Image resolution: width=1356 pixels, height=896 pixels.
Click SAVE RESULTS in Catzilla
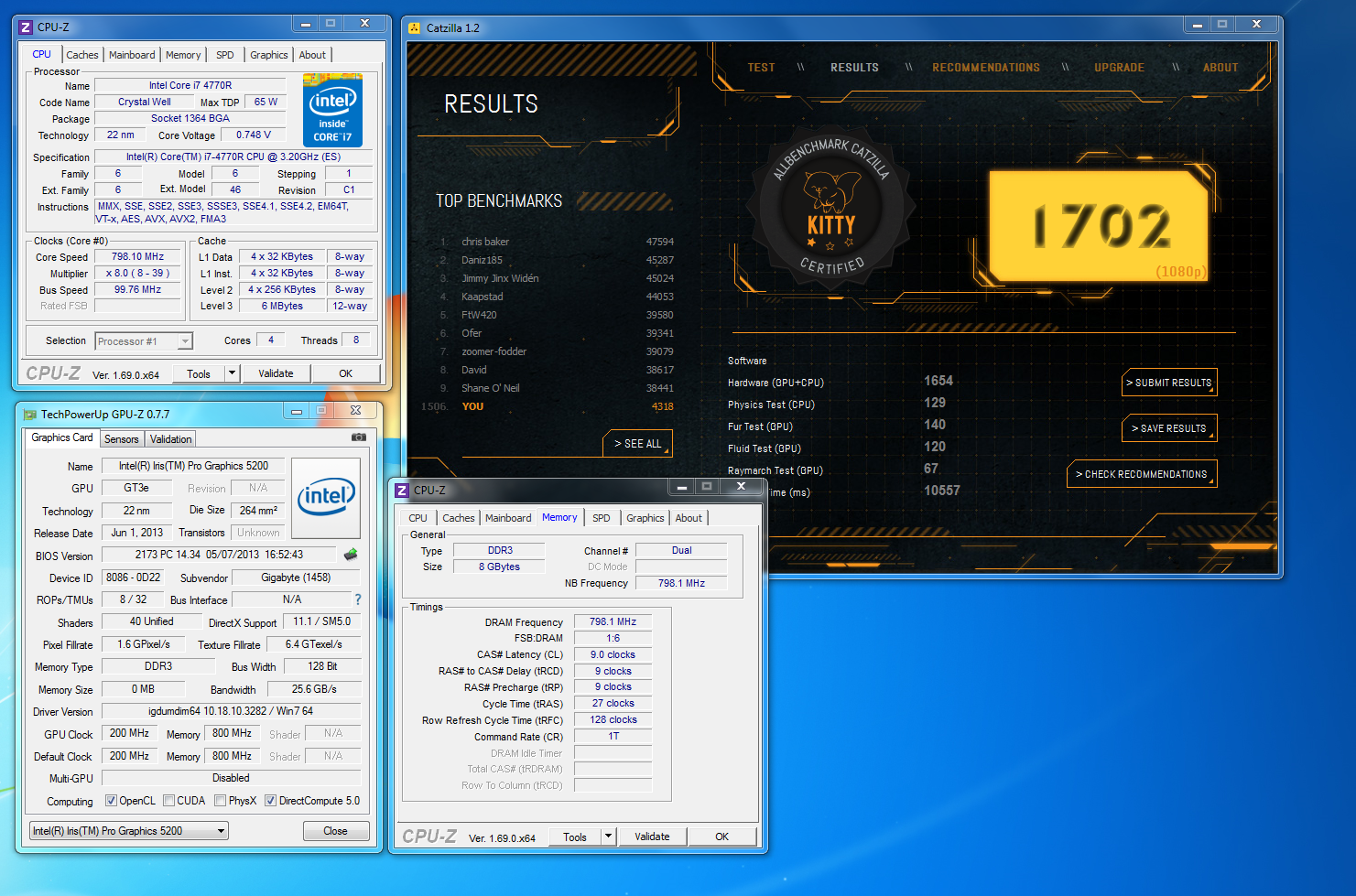pos(1169,428)
